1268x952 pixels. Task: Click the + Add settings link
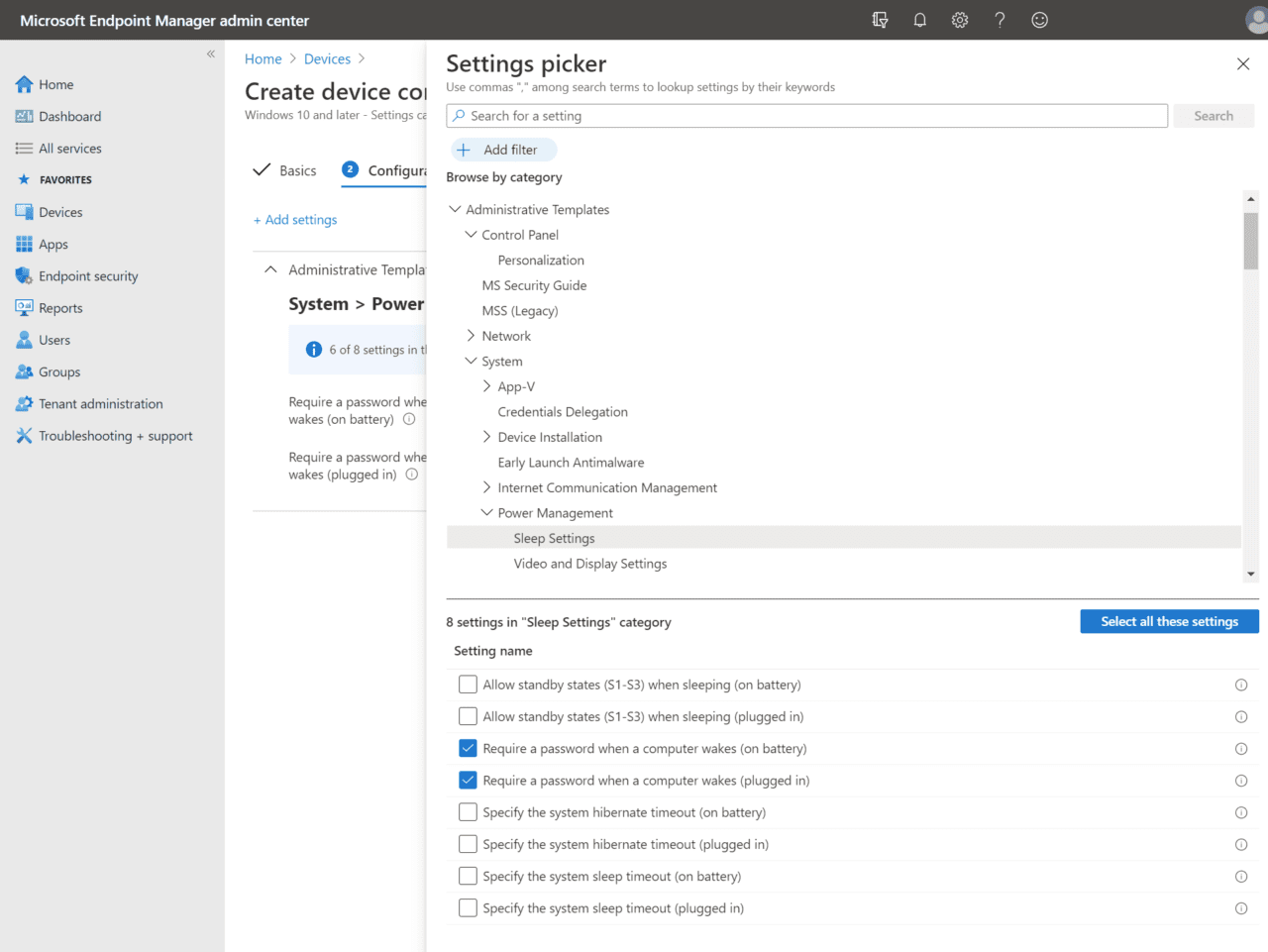(295, 220)
